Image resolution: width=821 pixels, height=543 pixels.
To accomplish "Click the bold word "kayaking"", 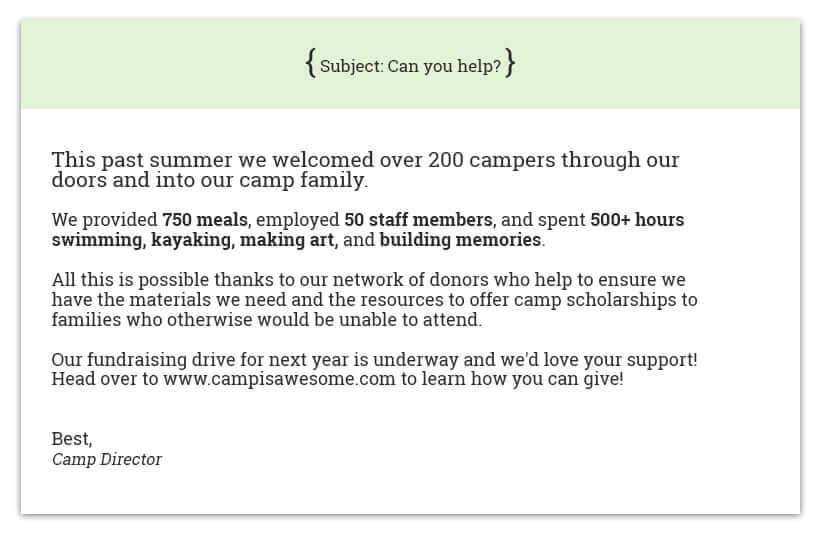I will click(193, 240).
